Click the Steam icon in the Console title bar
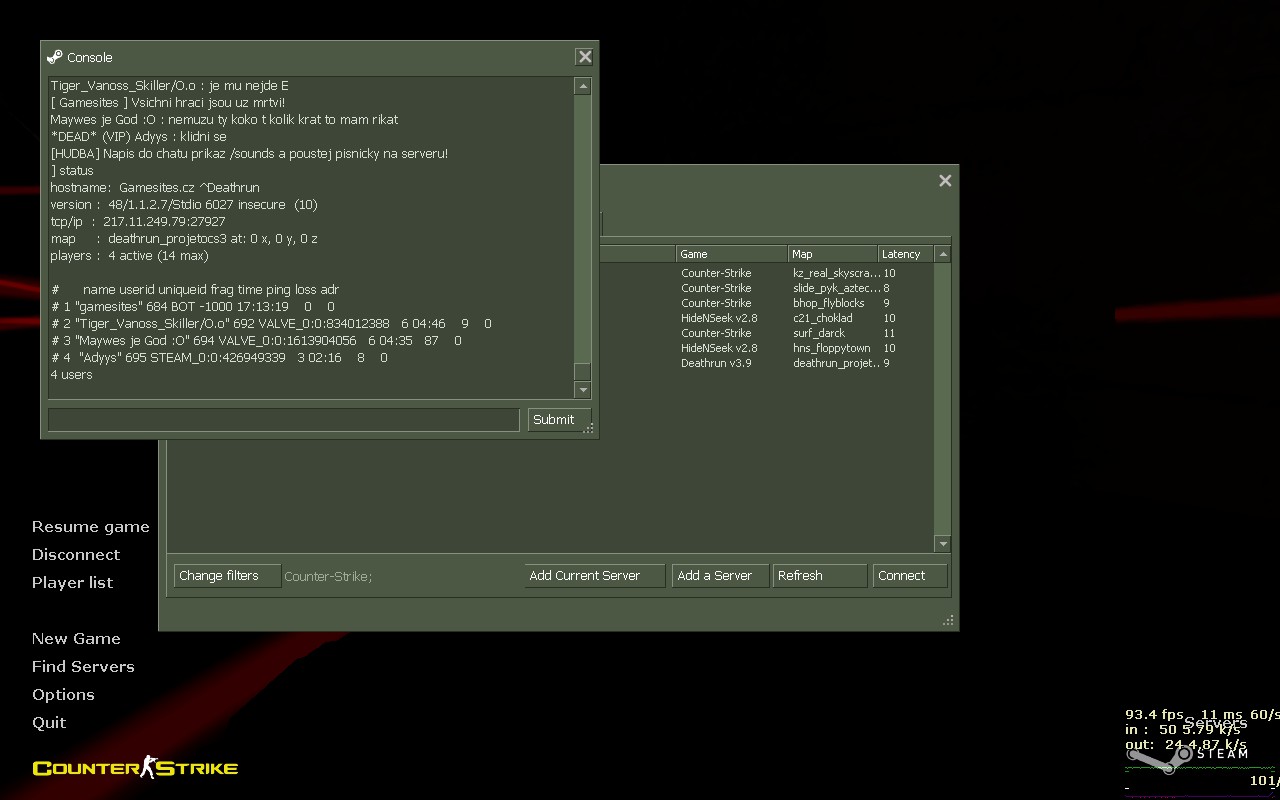Viewport: 1280px width, 800px height. click(54, 57)
